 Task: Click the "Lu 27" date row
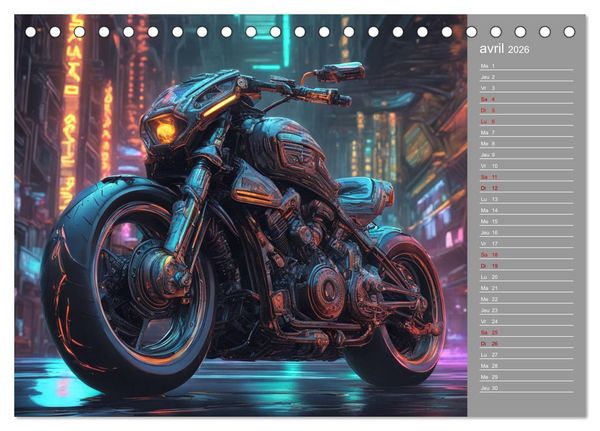pyautogui.click(x=527, y=354)
